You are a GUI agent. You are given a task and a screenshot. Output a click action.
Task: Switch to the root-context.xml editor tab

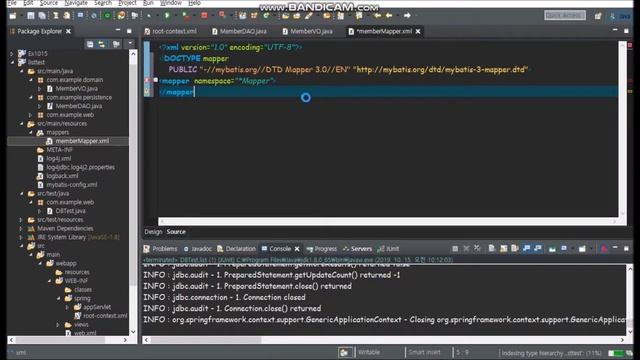(170, 31)
